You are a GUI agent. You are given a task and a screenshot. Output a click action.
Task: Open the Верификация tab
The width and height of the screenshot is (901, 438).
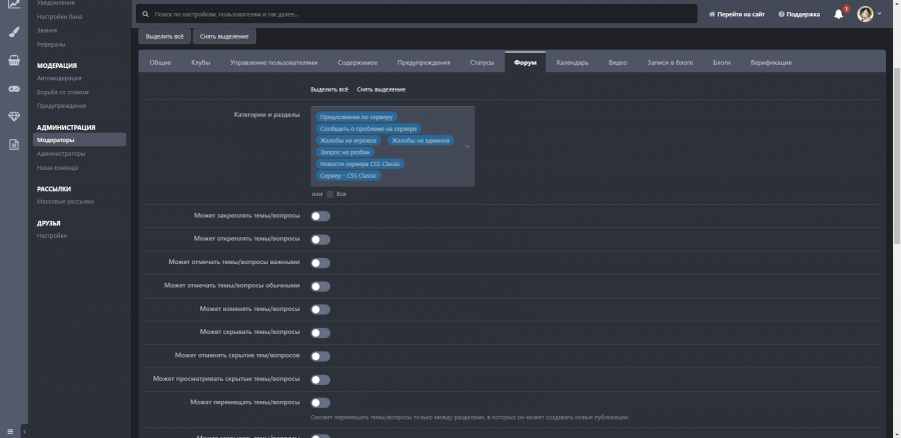[771, 63]
